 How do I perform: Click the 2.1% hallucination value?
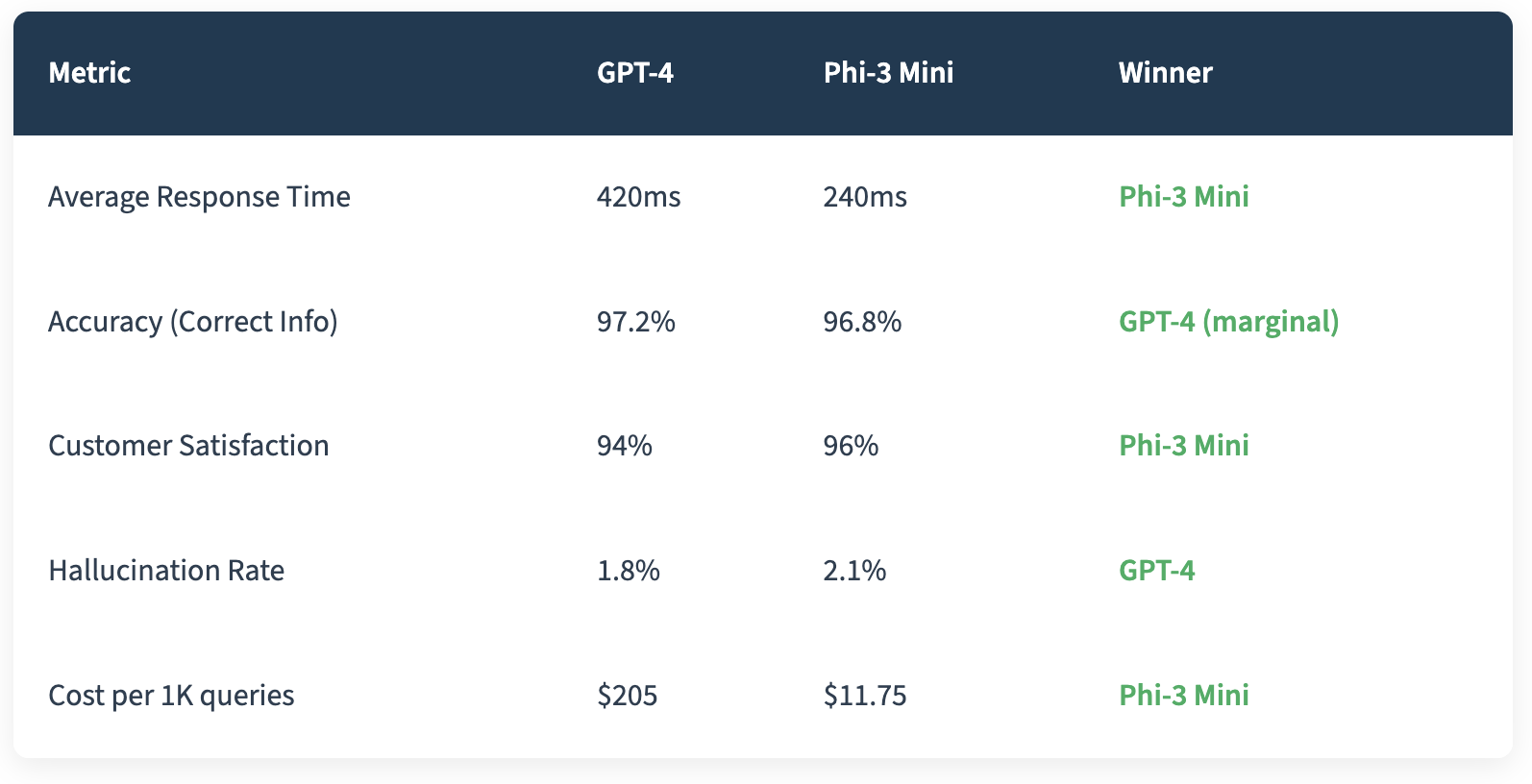pyautogui.click(x=854, y=571)
